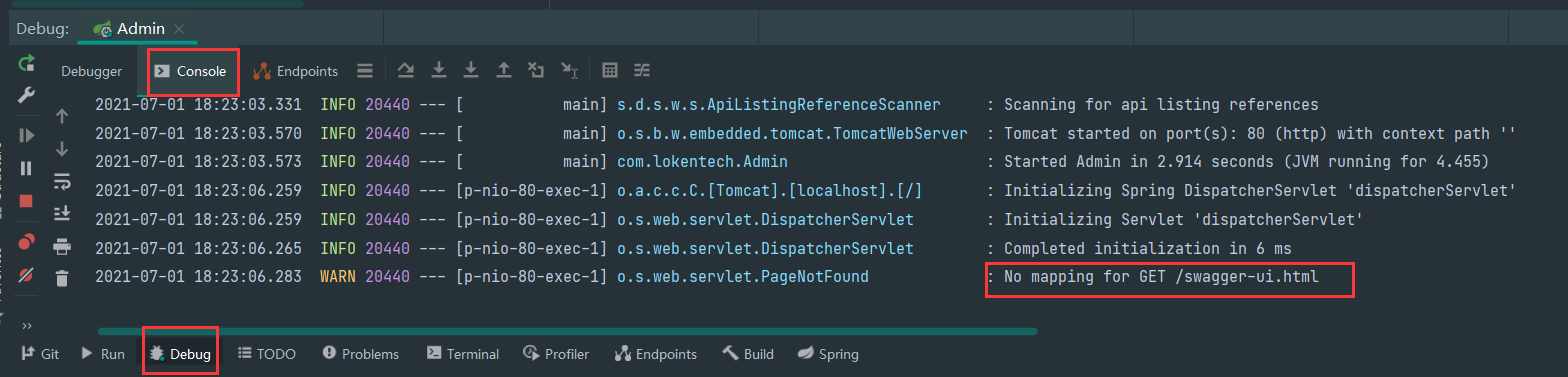1568x377 pixels.
Task: Pause the program execution
Action: tap(27, 169)
